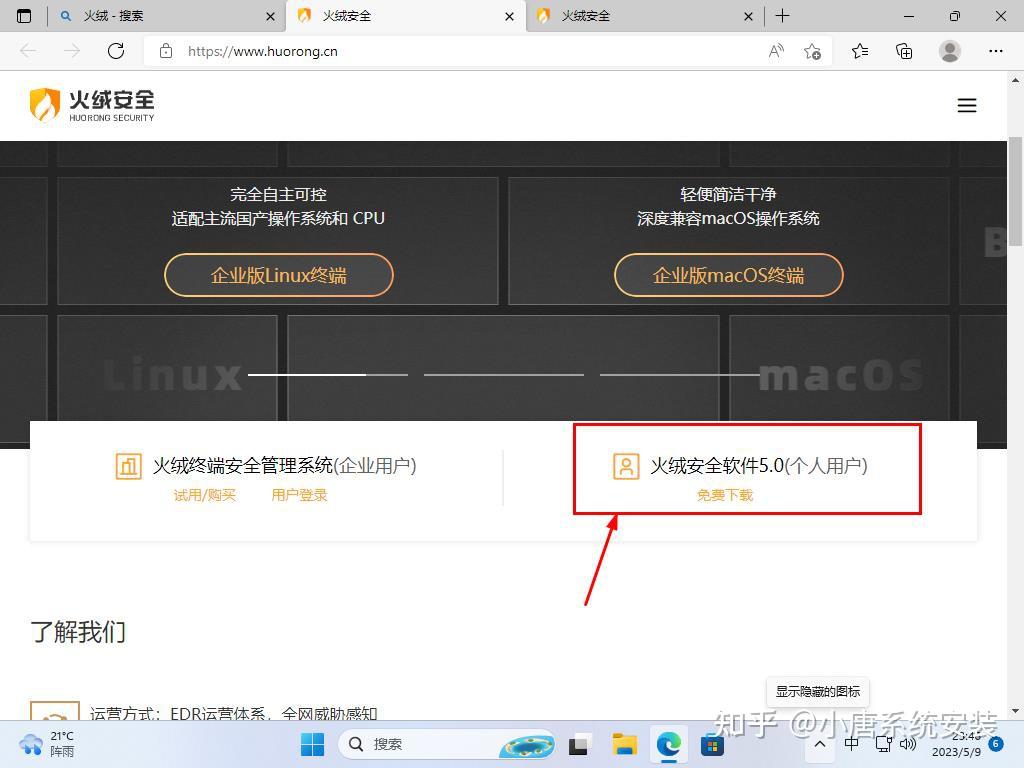Open Task View on taskbar
1024x768 pixels.
tap(579, 744)
